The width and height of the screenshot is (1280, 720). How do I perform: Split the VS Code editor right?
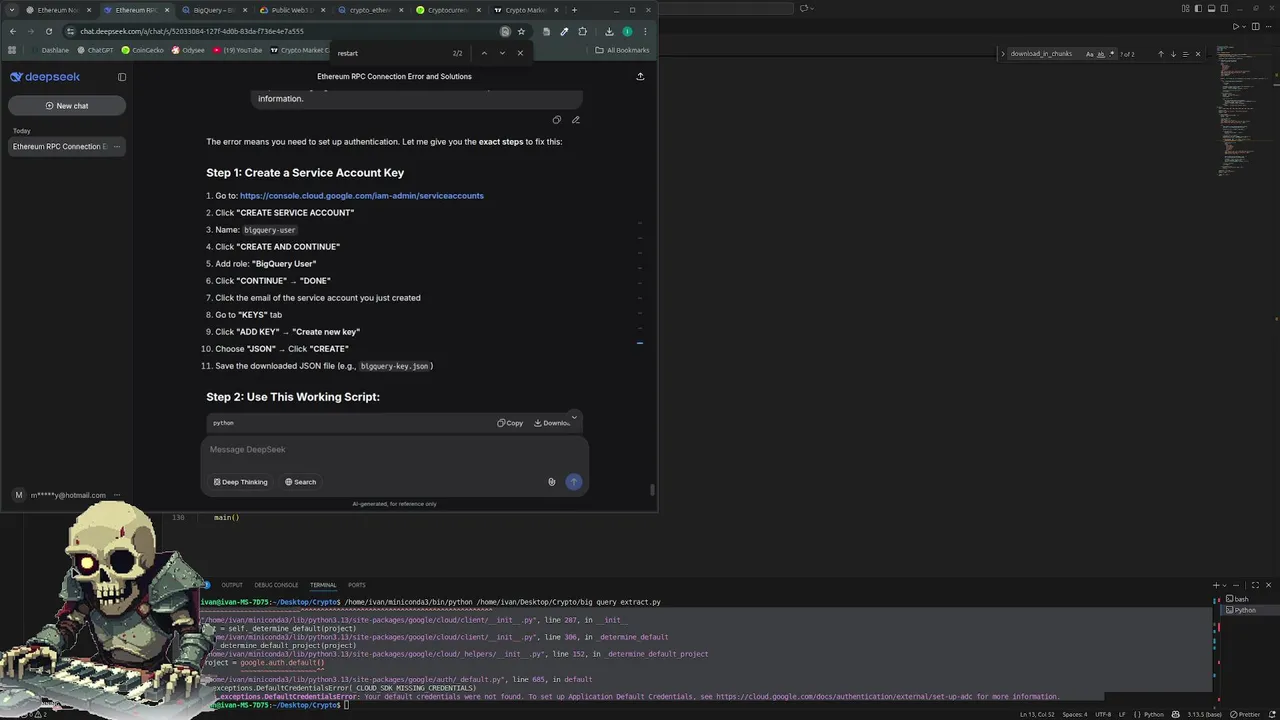(x=1257, y=27)
